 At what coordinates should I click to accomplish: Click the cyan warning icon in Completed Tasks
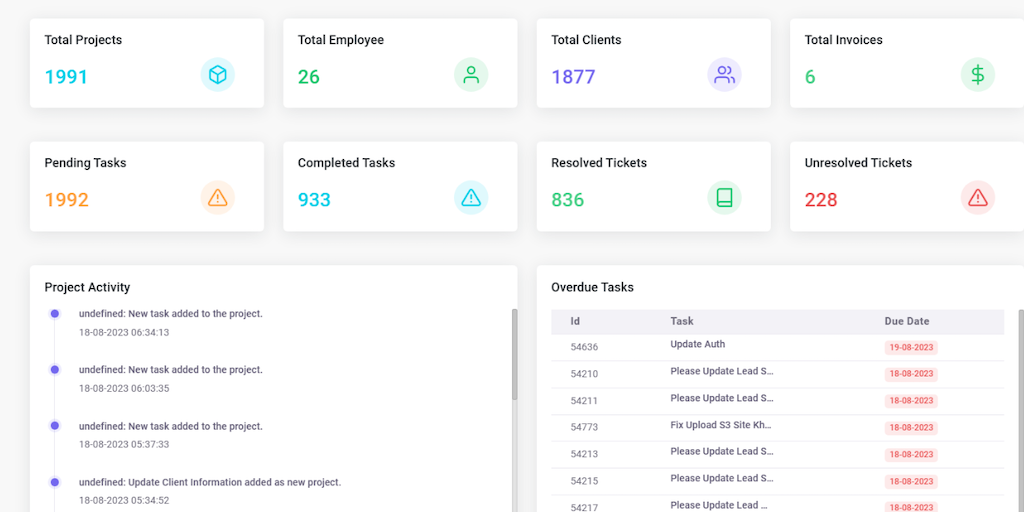(471, 198)
